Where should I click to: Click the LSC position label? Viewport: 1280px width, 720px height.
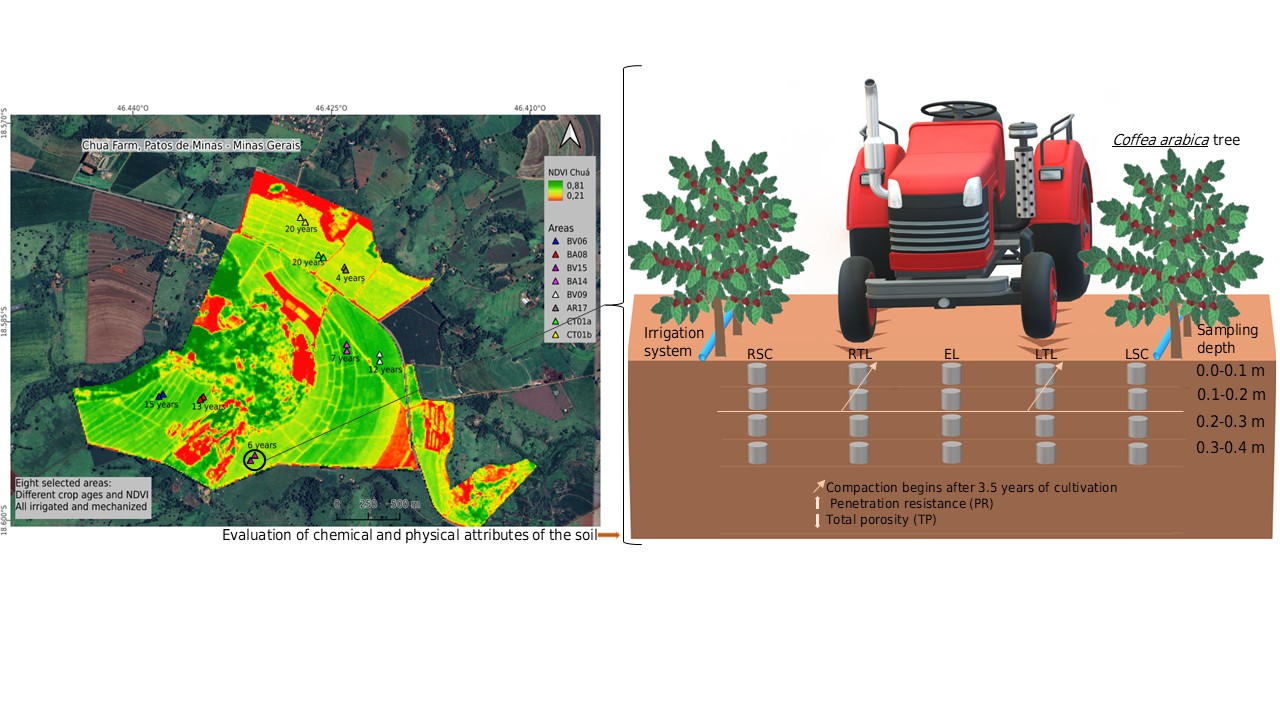pyautogui.click(x=1139, y=353)
